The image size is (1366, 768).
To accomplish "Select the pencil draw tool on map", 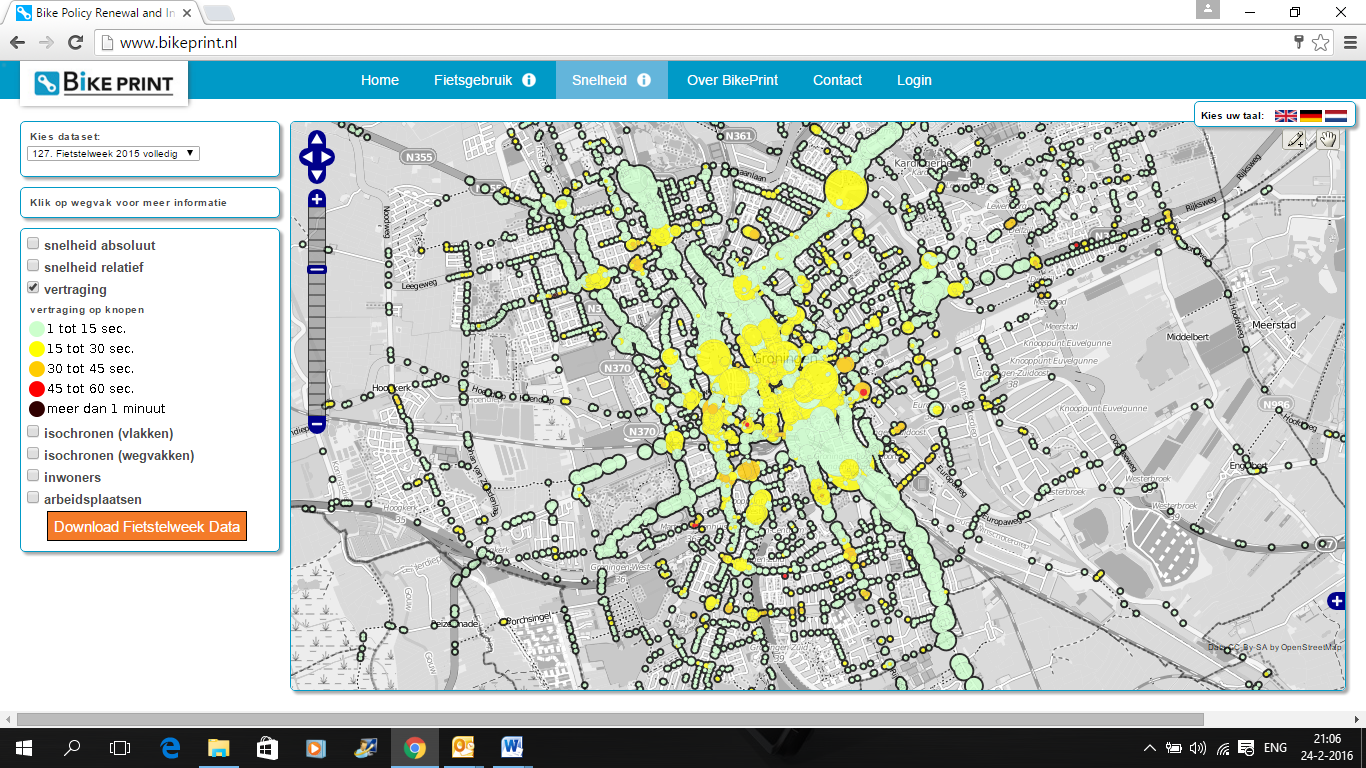I will click(x=1296, y=140).
